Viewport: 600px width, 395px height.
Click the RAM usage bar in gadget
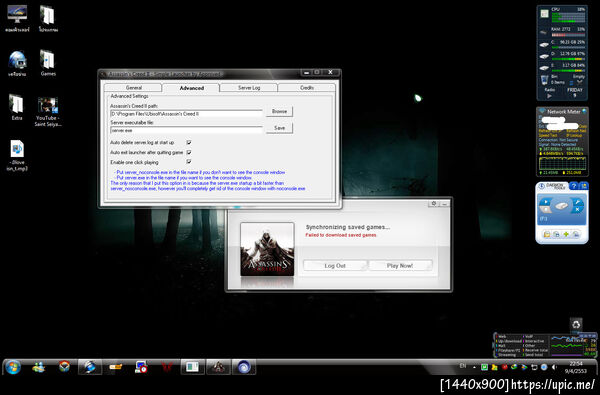[568, 35]
